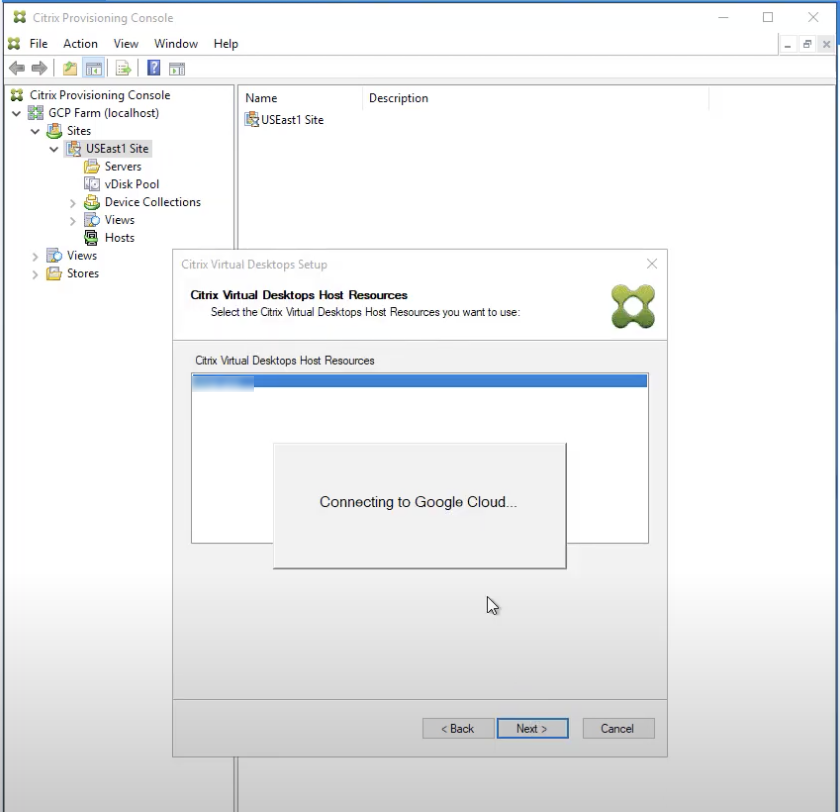Click the navigate forward arrow icon
Screen dimensions: 840x812
[36, 68]
